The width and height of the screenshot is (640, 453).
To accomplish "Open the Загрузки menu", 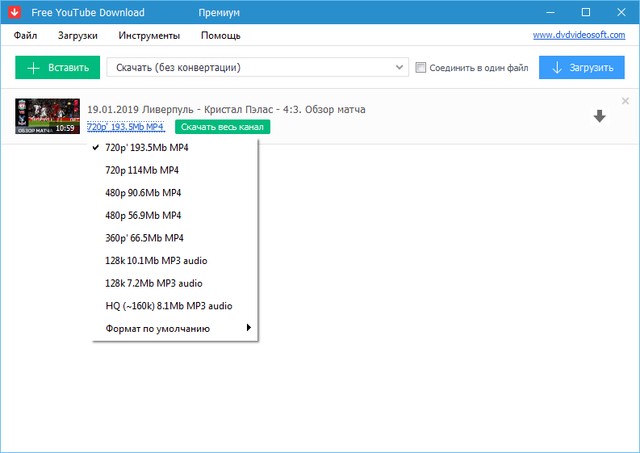I will (77, 35).
